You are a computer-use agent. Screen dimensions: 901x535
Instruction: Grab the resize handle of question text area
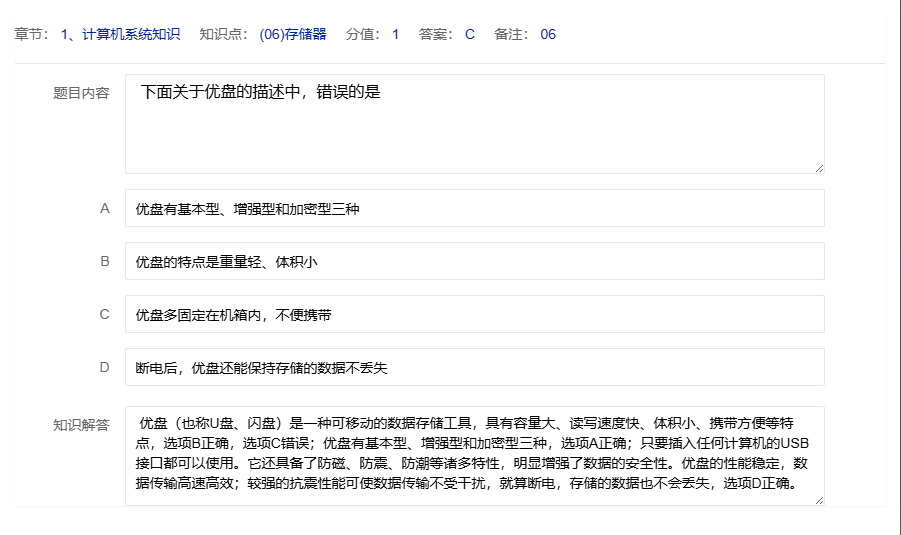(x=819, y=168)
